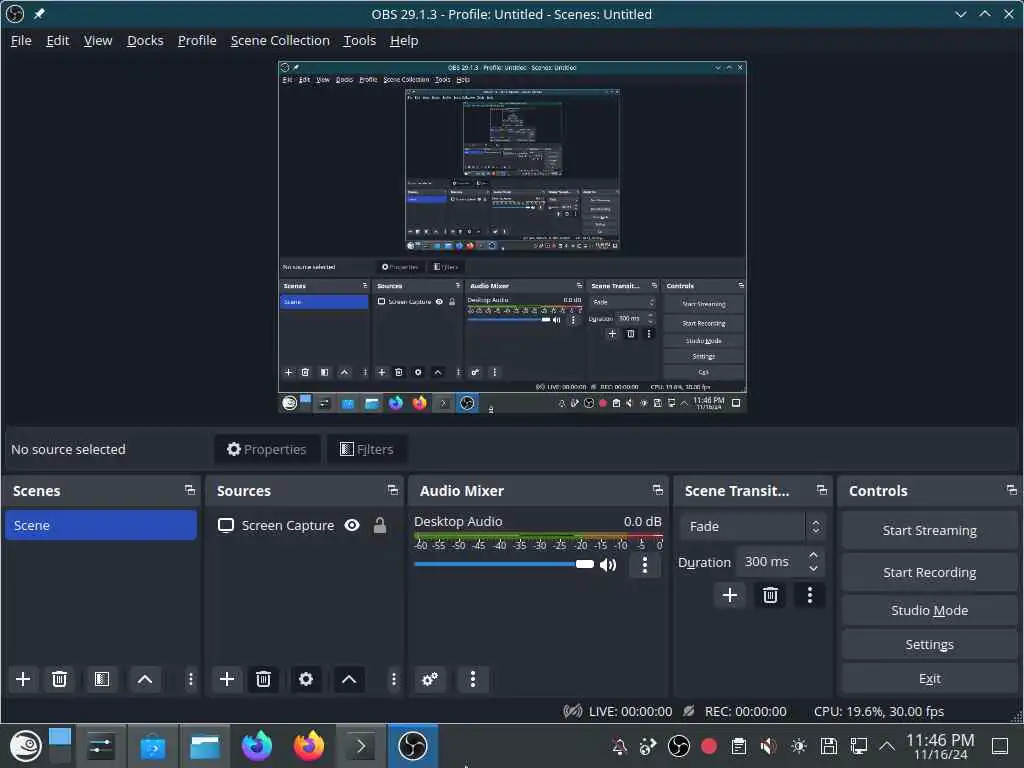1024x768 pixels.
Task: Open Audio Mixer dock menu dots
Action: 473,679
